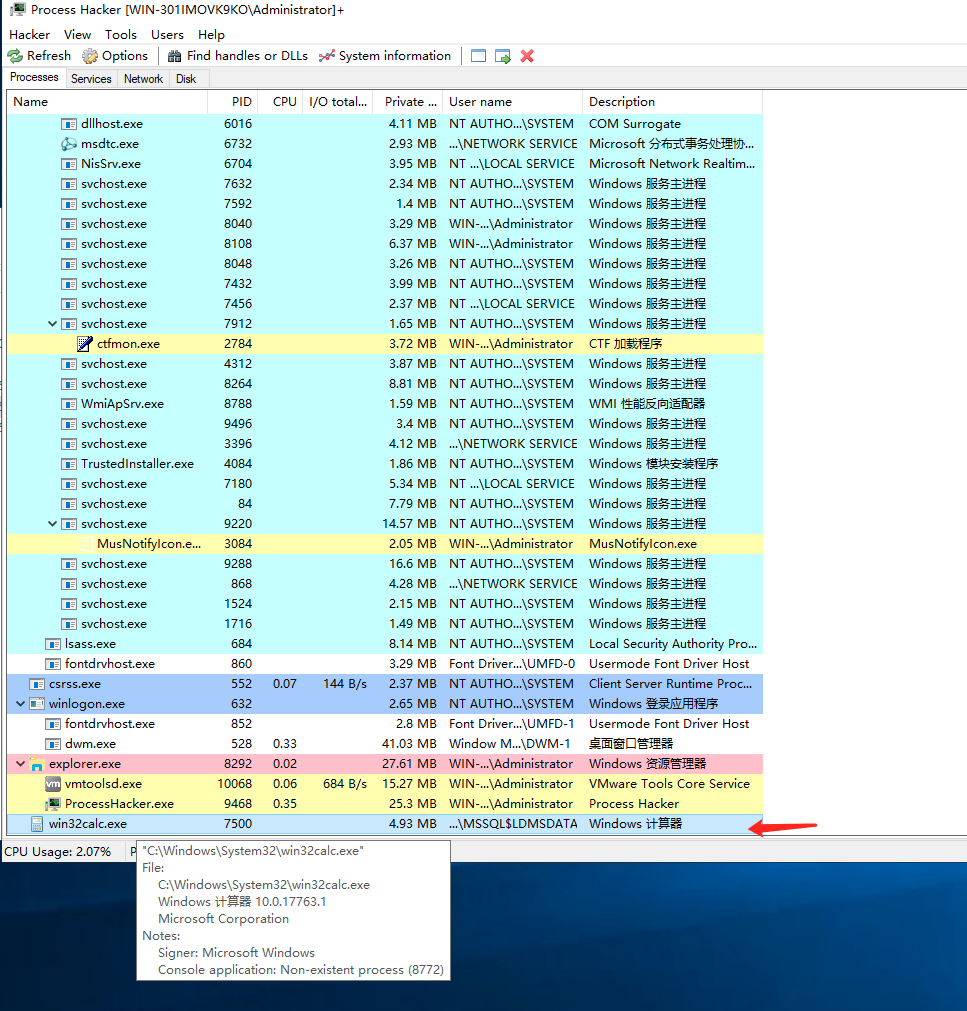Select the msdtc.exe process icon

coord(69,144)
